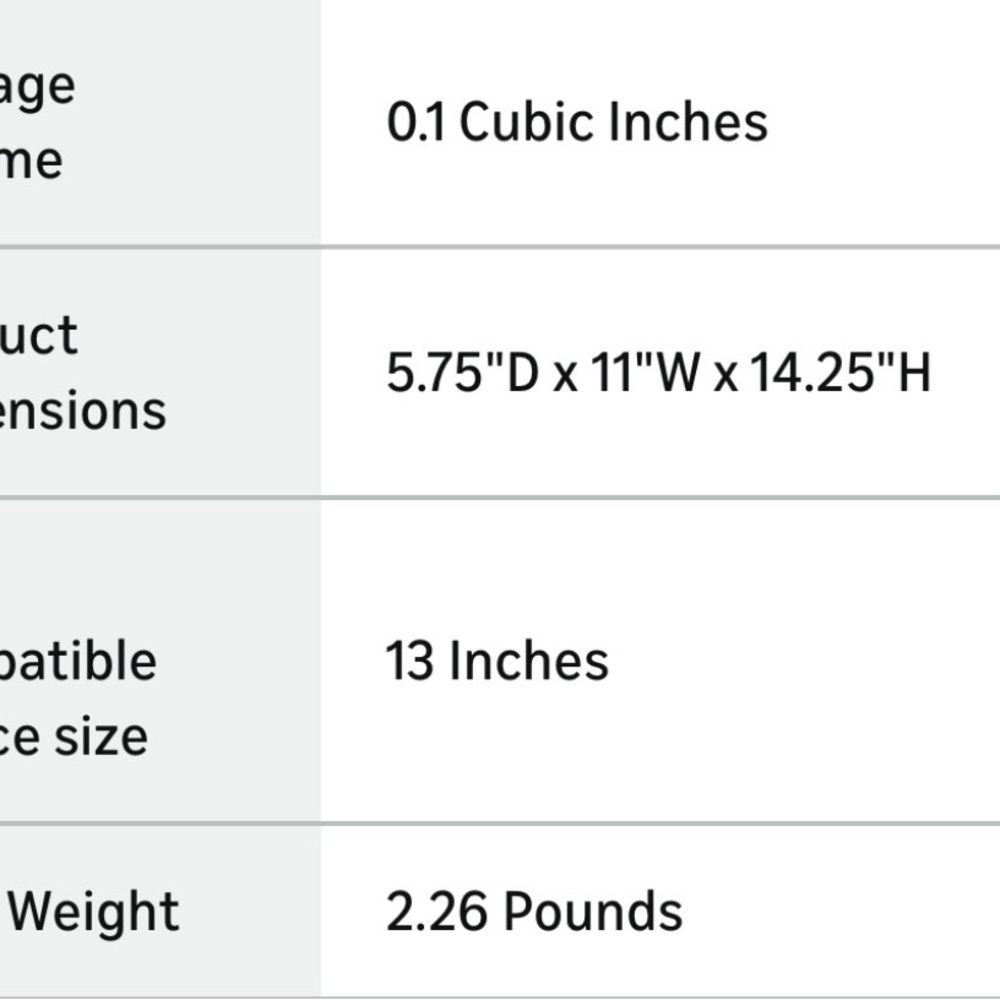
Task: Click the "patible" label text
Action: click(78, 660)
